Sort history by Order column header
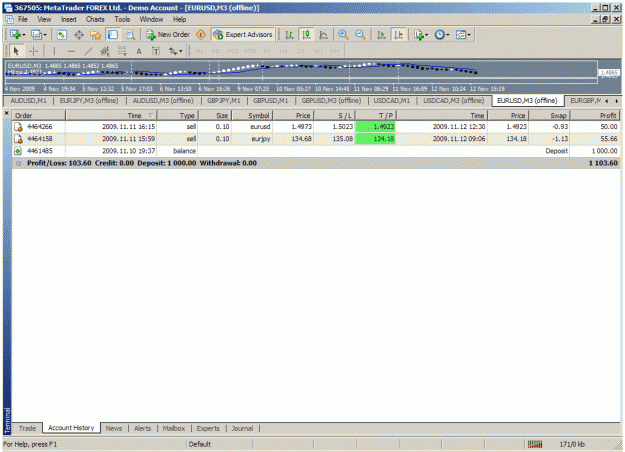This screenshot has height=452, width=625. coord(39,116)
